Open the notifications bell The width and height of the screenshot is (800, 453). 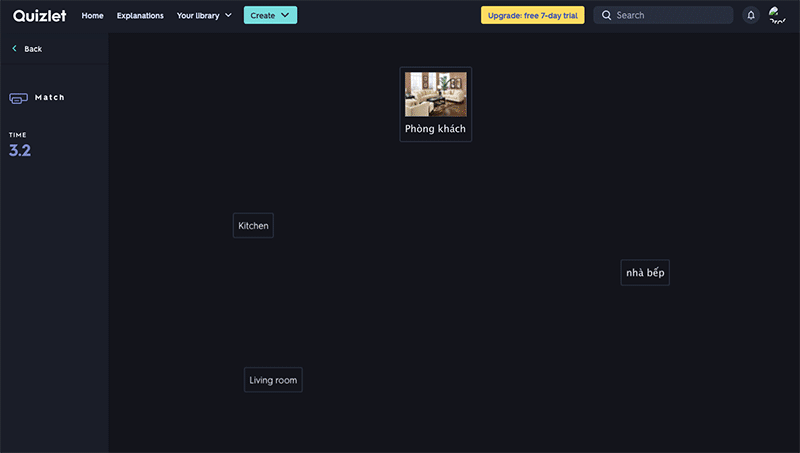point(751,15)
